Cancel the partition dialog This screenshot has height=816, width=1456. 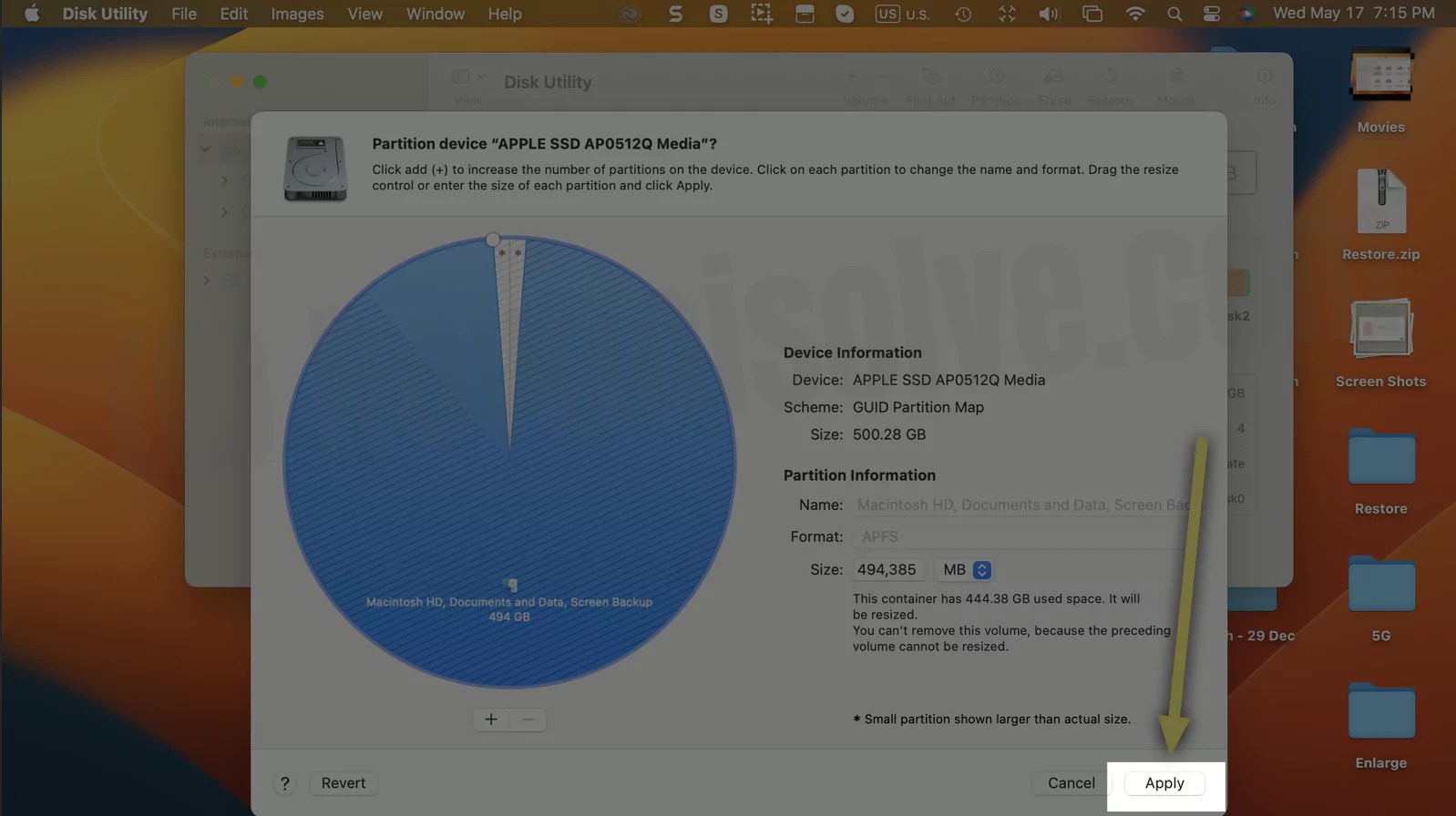1071,783
